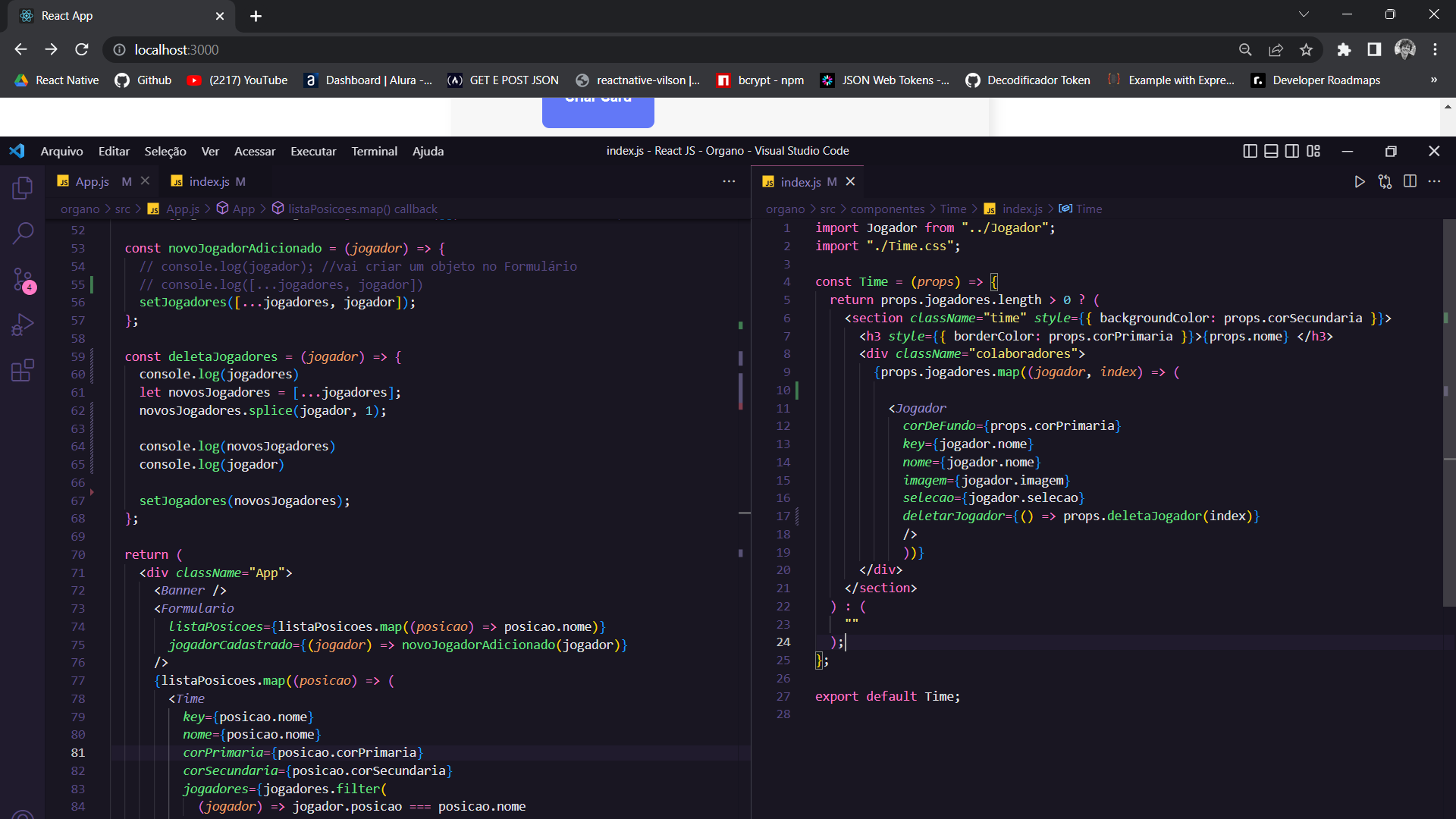Toggle secondary side bar layout icon
The width and height of the screenshot is (1456, 819).
pos(1292,151)
